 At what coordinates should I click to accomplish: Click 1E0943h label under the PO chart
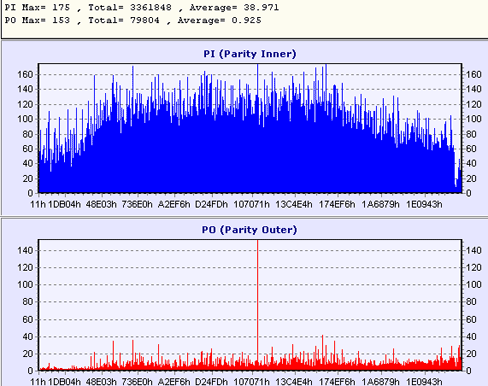(x=424, y=381)
